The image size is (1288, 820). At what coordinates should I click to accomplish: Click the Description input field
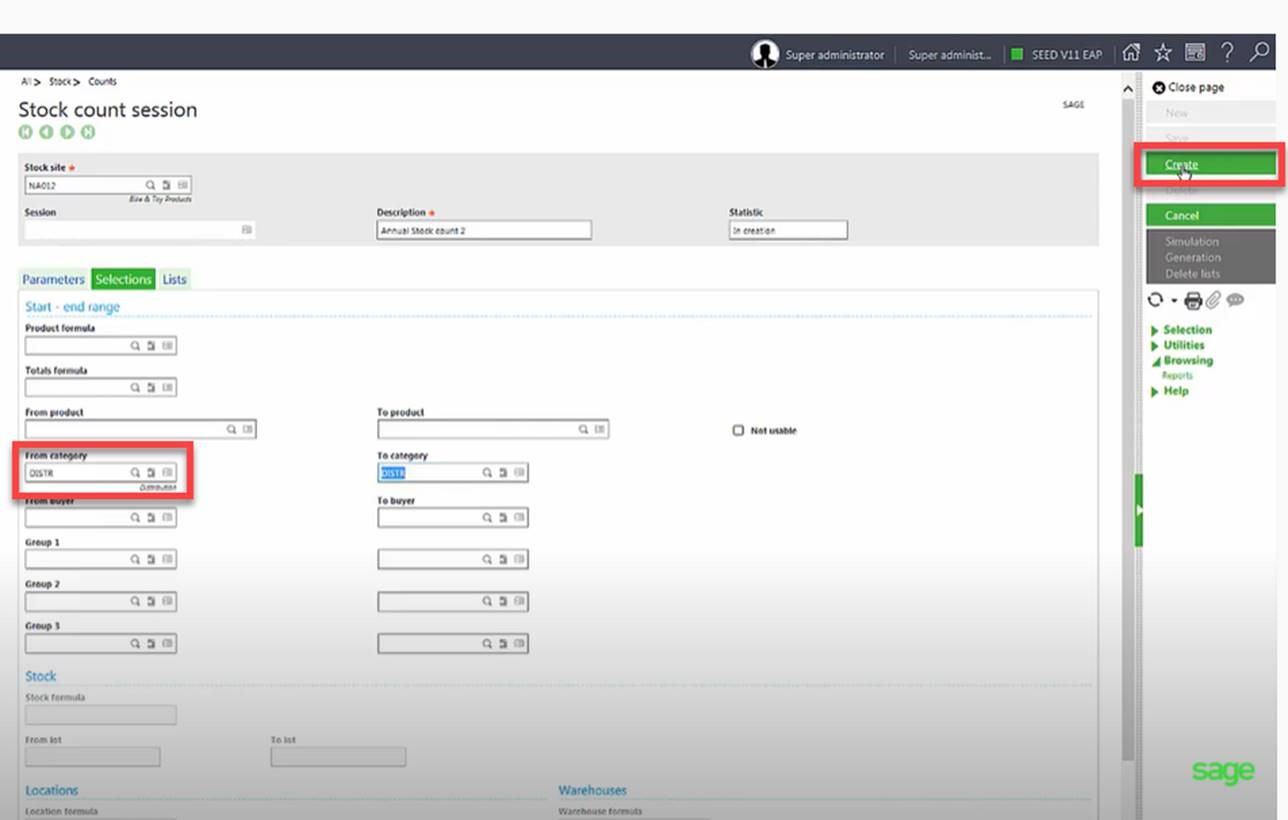click(483, 229)
